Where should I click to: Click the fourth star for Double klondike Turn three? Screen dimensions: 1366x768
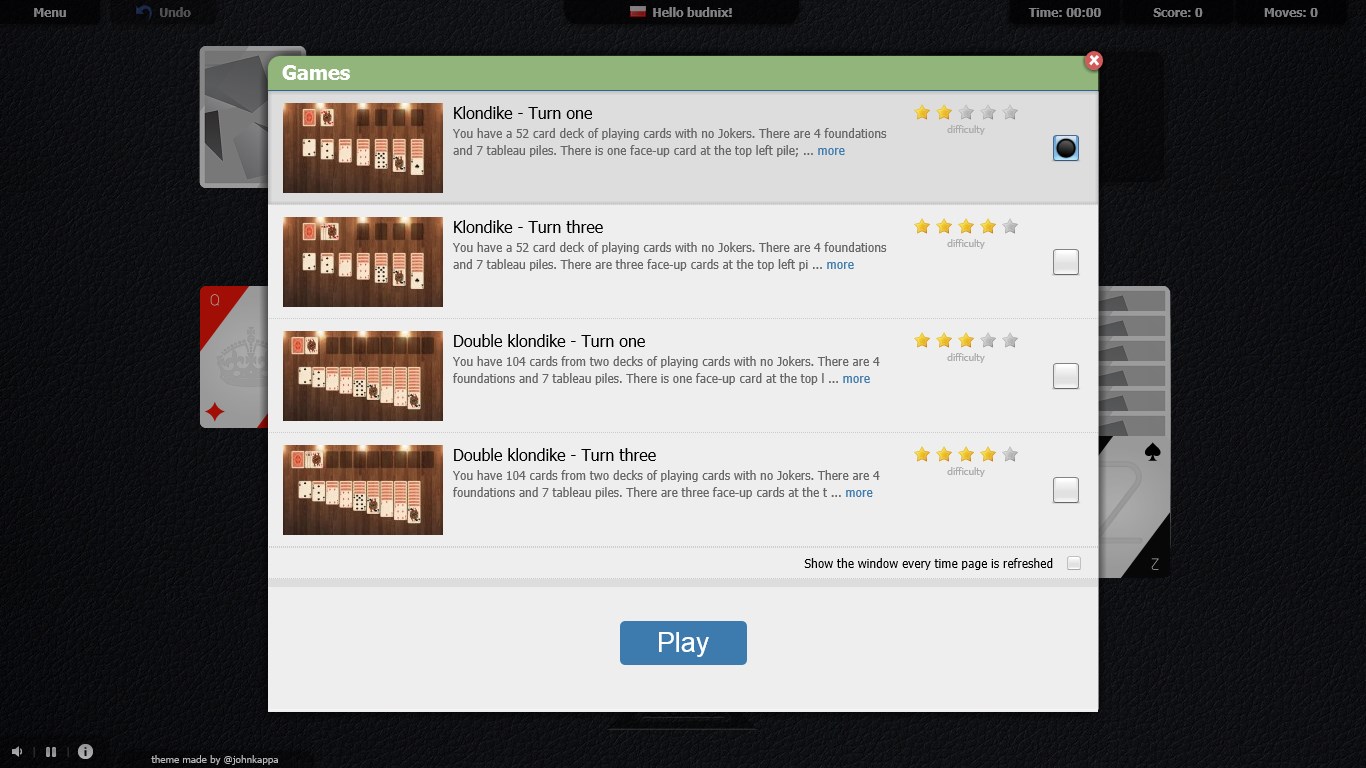coord(988,453)
